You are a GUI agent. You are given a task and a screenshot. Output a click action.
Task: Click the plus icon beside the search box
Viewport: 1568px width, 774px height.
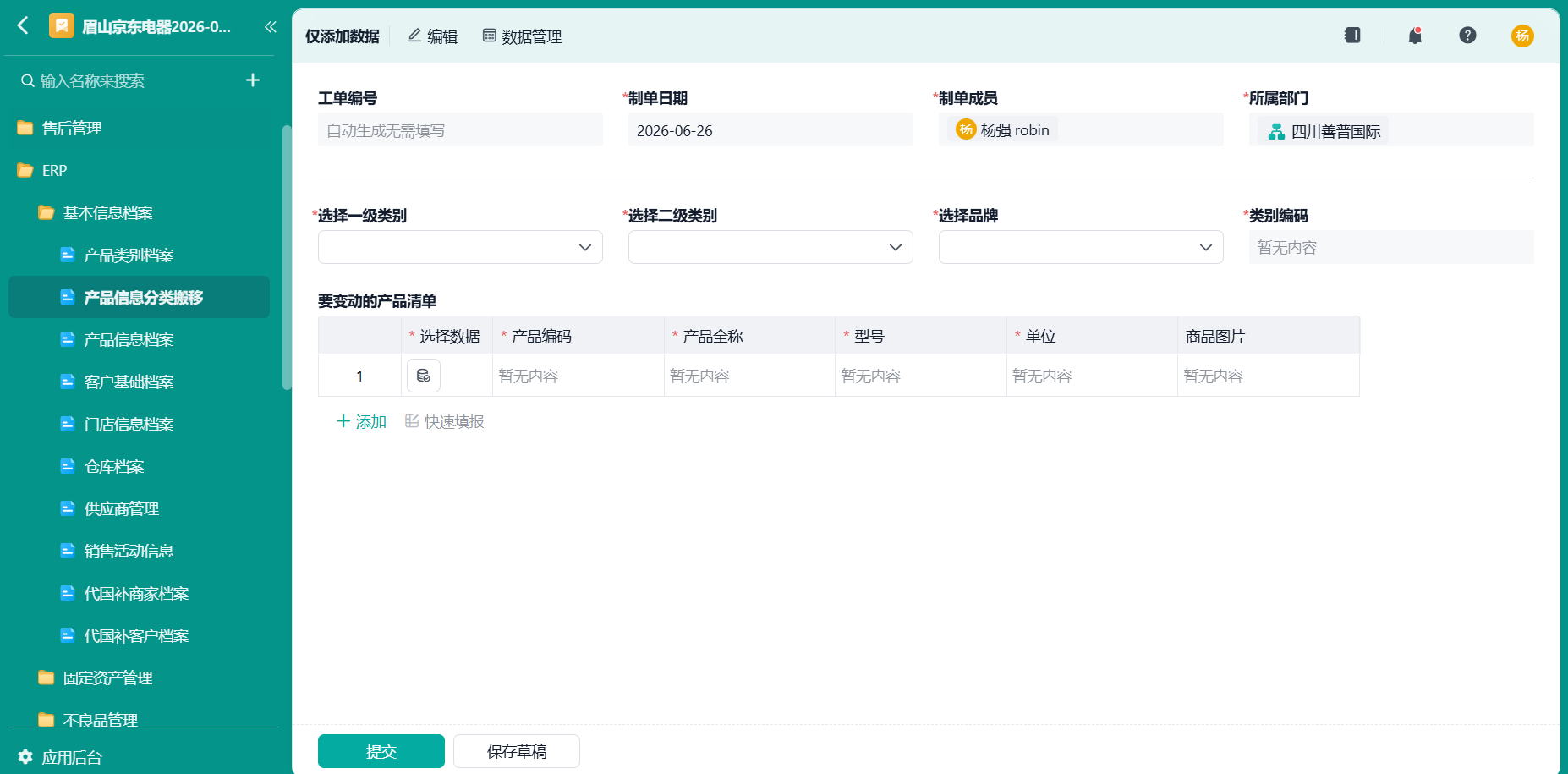(x=253, y=80)
